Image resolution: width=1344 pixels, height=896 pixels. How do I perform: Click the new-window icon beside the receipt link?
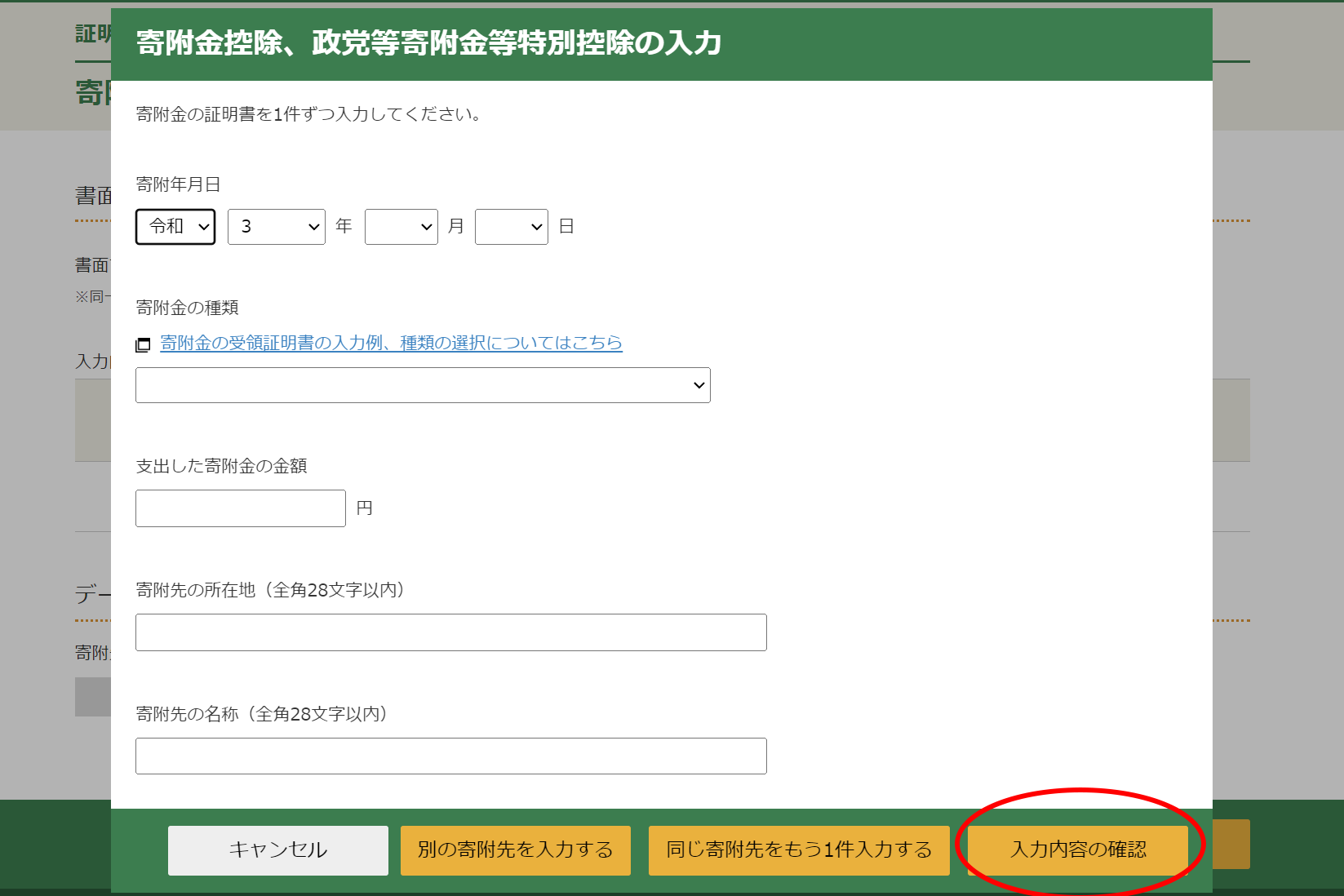click(143, 344)
